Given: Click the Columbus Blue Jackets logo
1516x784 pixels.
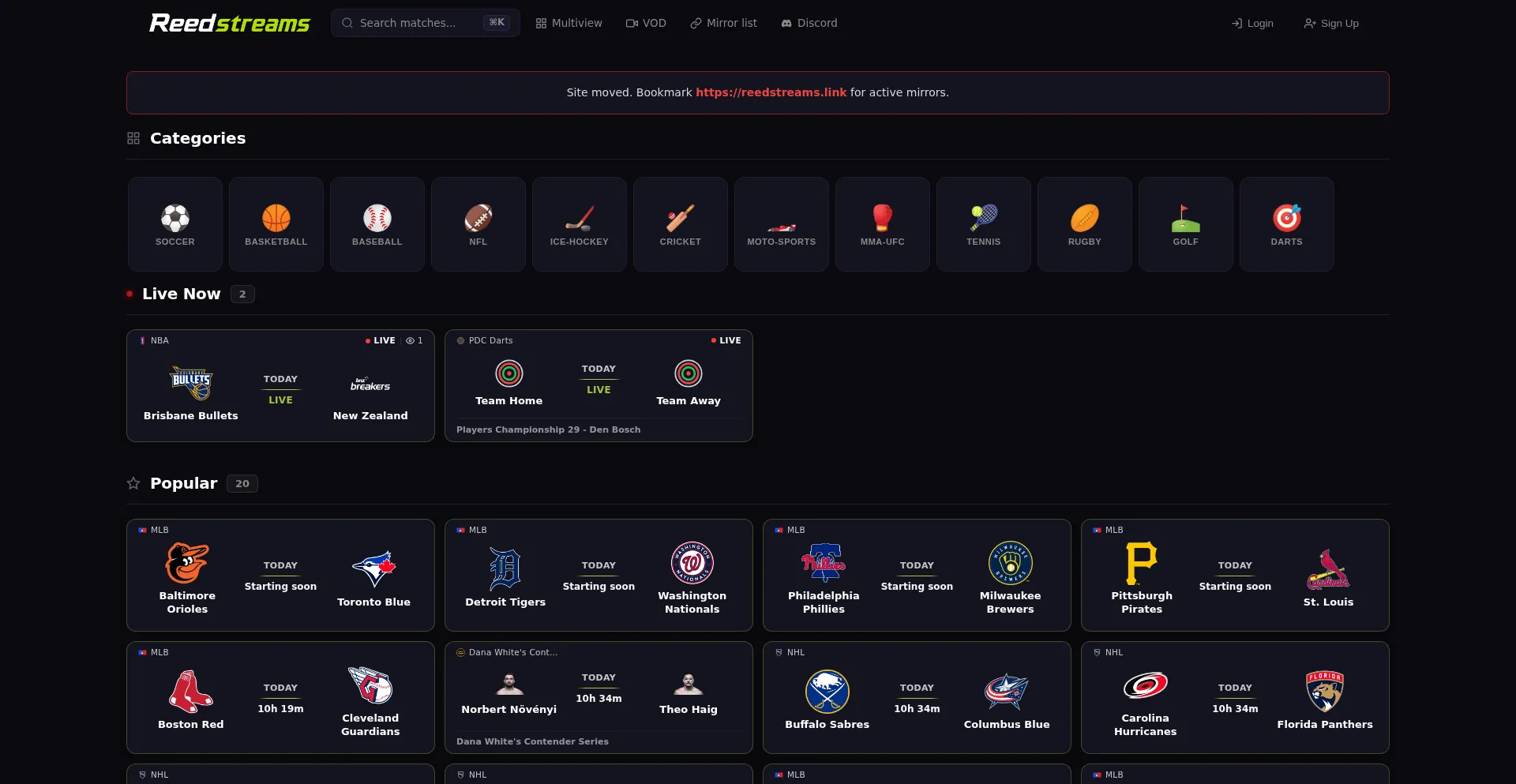Looking at the screenshot, I should (x=1007, y=692).
